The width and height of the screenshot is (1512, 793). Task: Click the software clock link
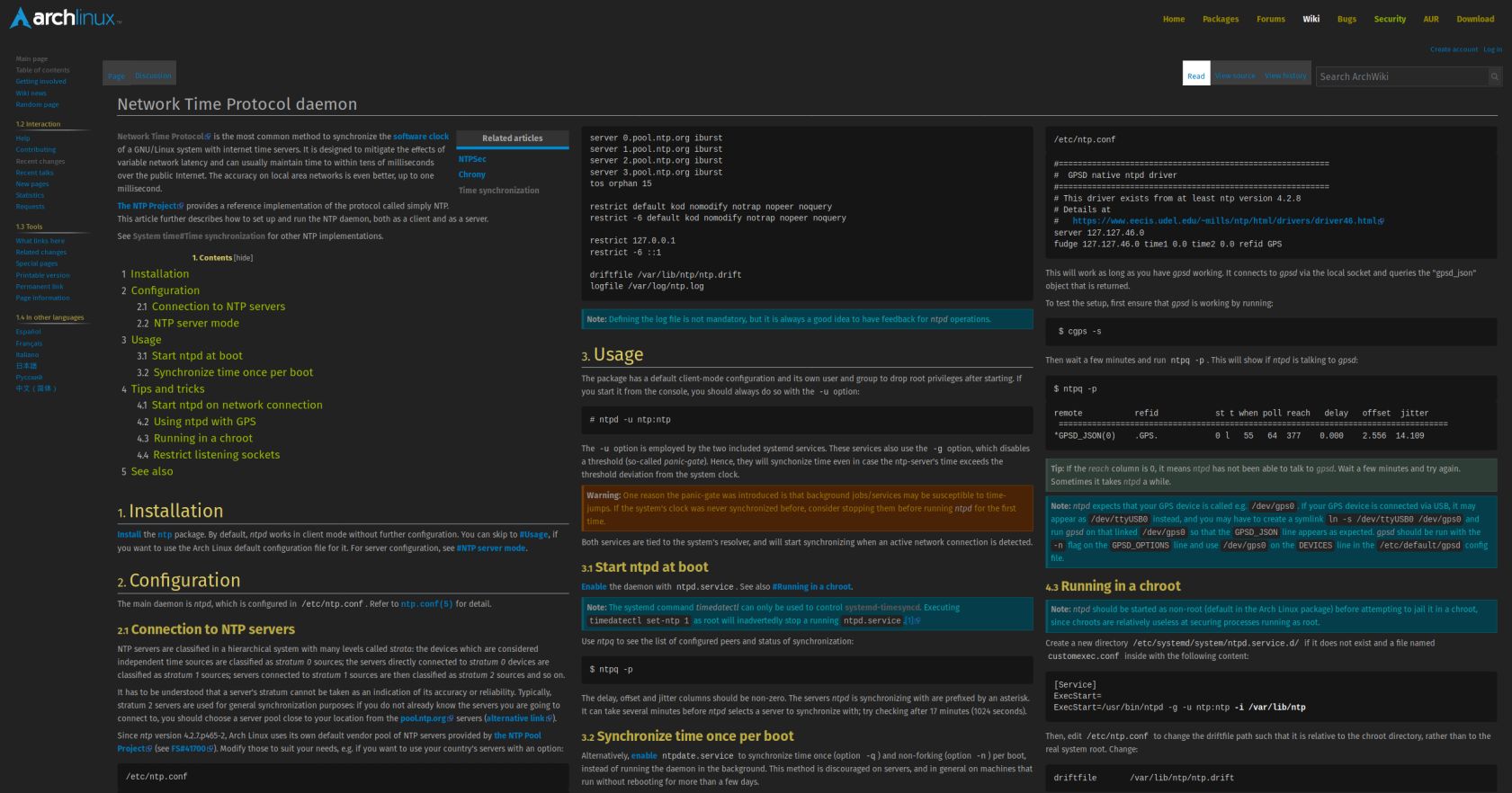click(x=421, y=137)
